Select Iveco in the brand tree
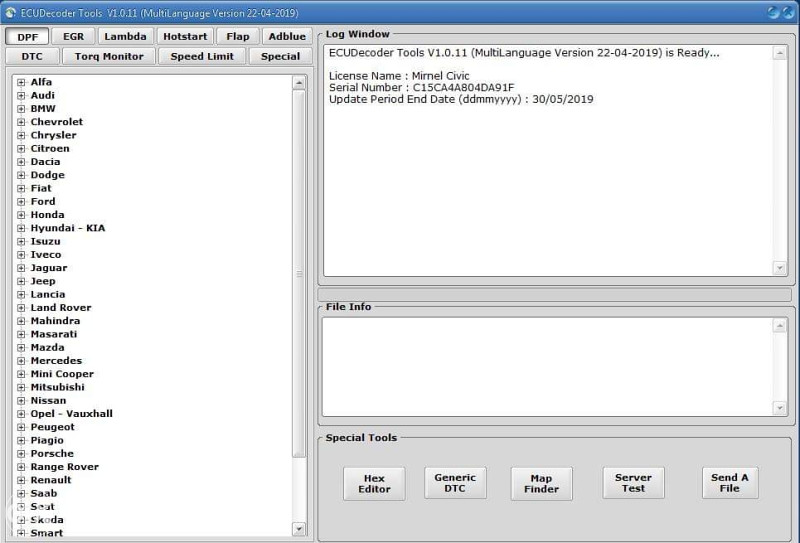The width and height of the screenshot is (800, 543). point(46,255)
